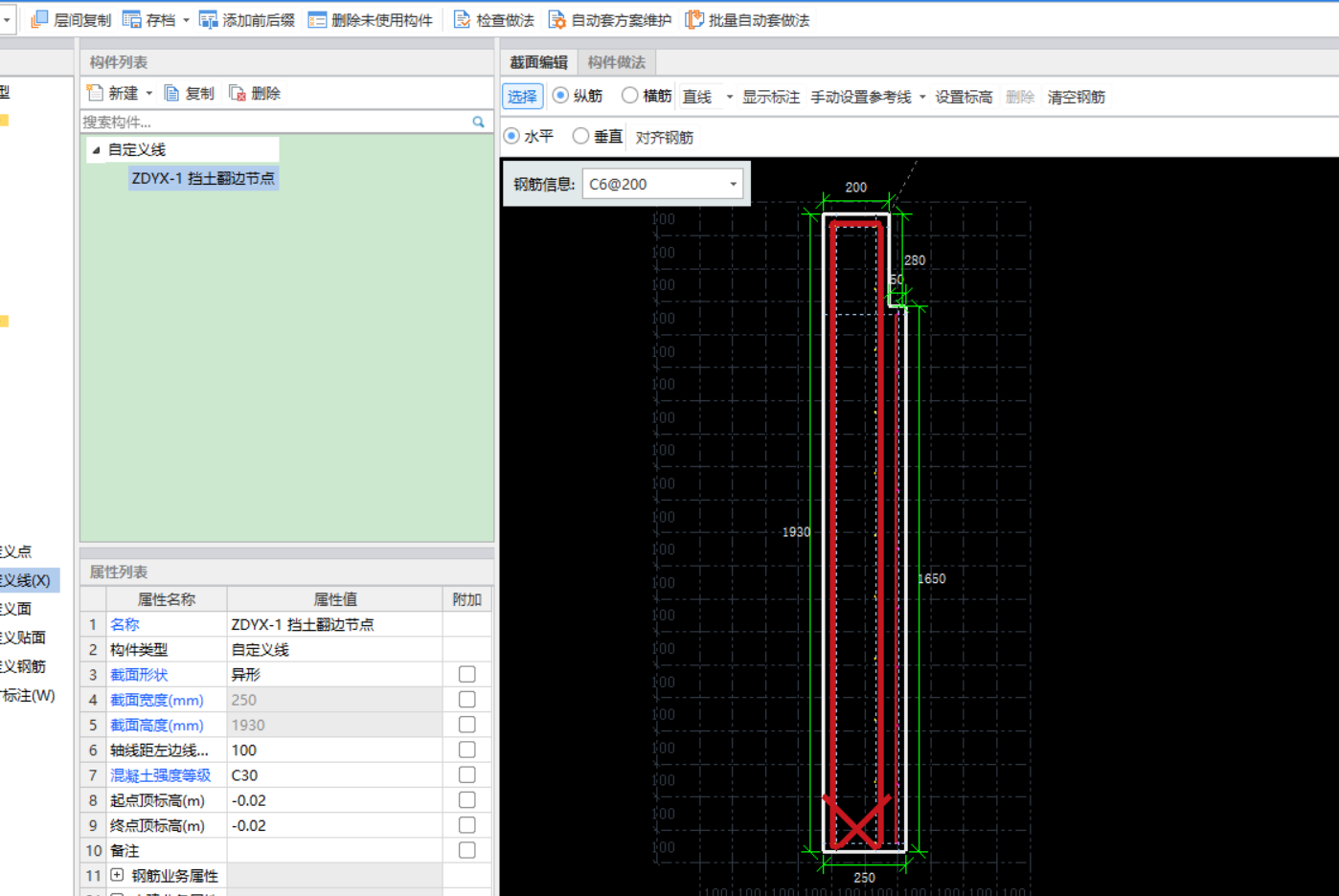This screenshot has height=896, width=1339.
Task: Click the 1650 dimension label in drawing
Action: [x=931, y=579]
